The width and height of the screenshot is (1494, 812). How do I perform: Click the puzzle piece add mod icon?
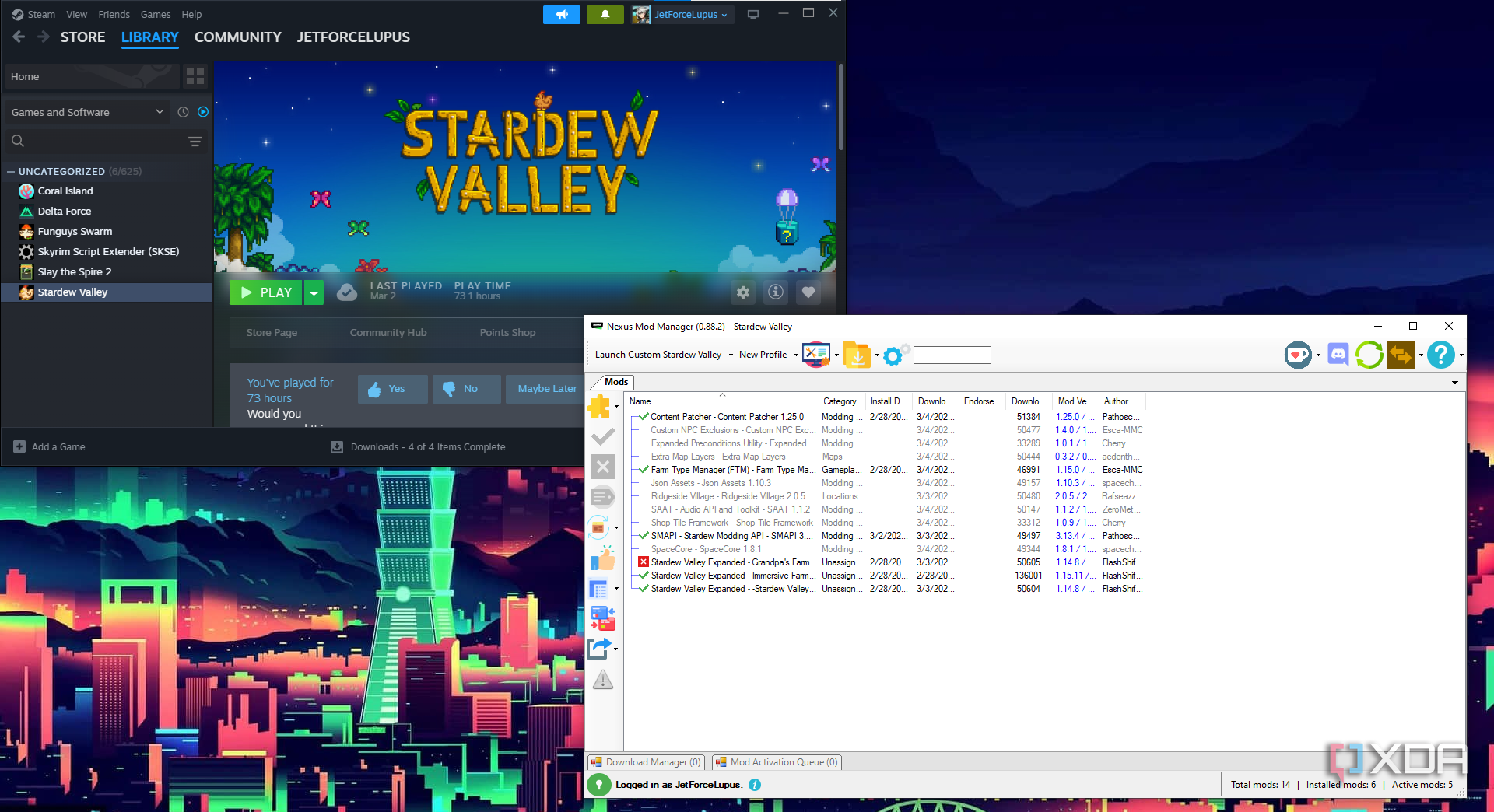click(x=599, y=406)
